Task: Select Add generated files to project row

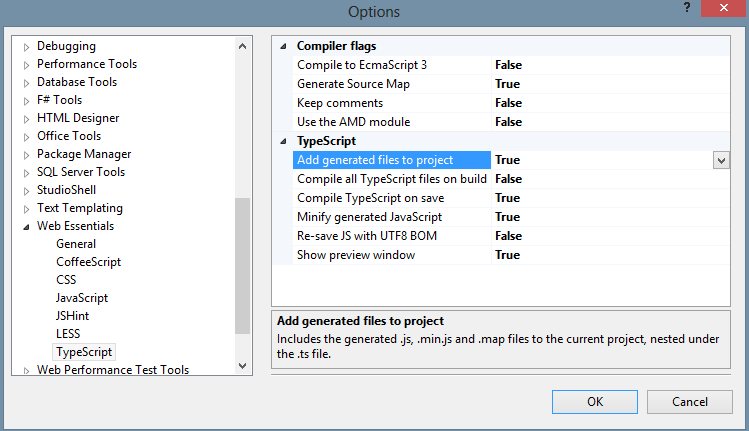Action: (392, 160)
